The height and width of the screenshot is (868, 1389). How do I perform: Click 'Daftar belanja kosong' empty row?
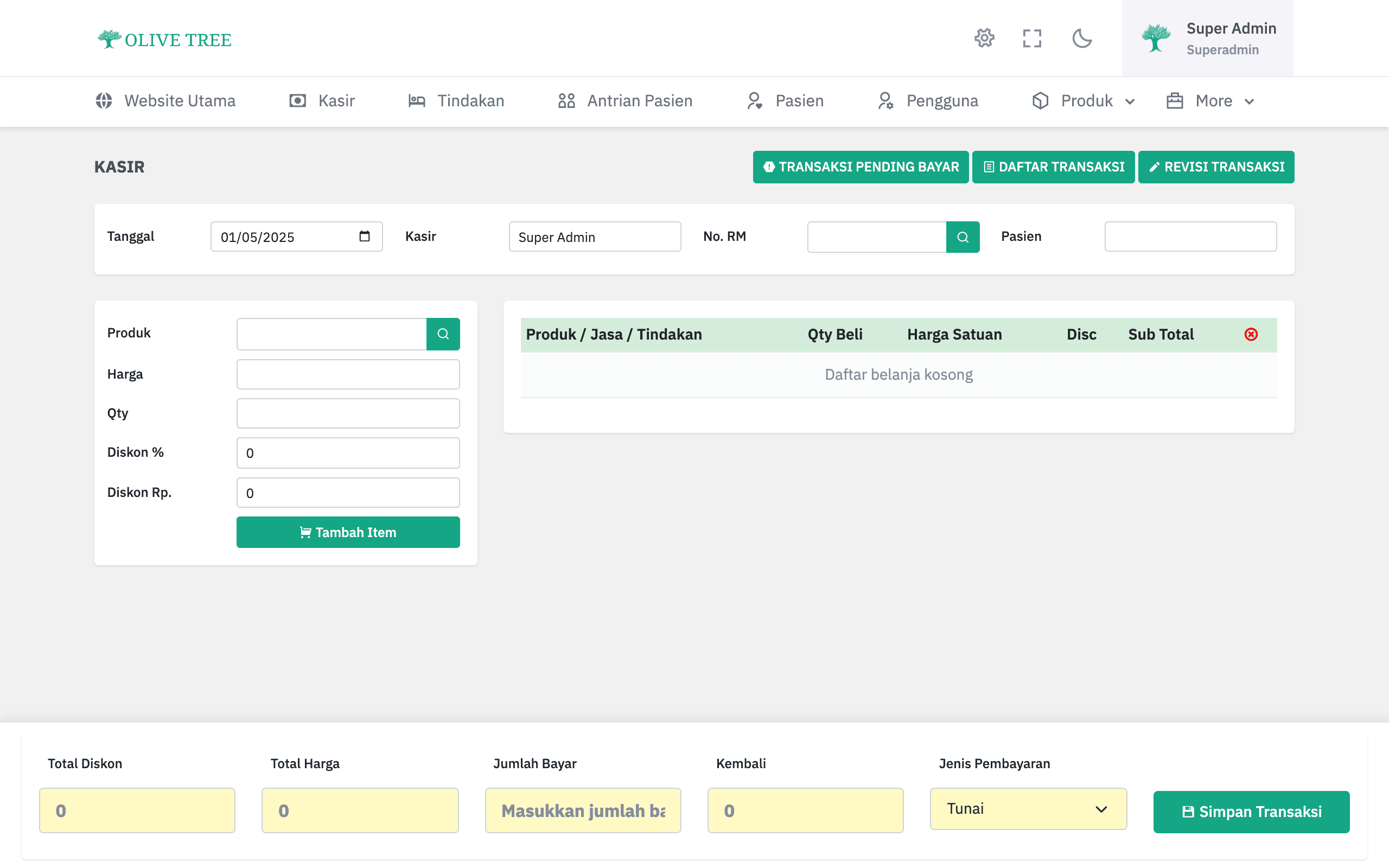tap(899, 375)
